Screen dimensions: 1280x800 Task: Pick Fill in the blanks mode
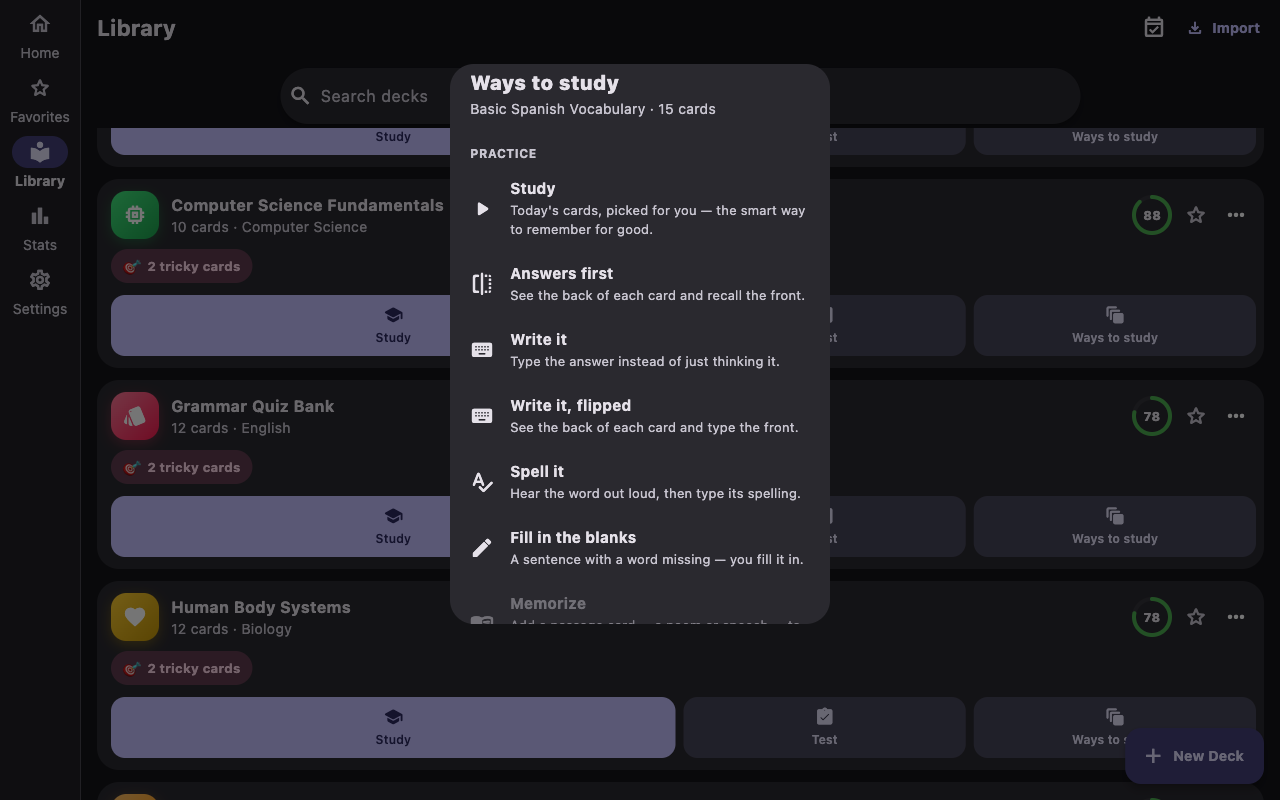[640, 547]
